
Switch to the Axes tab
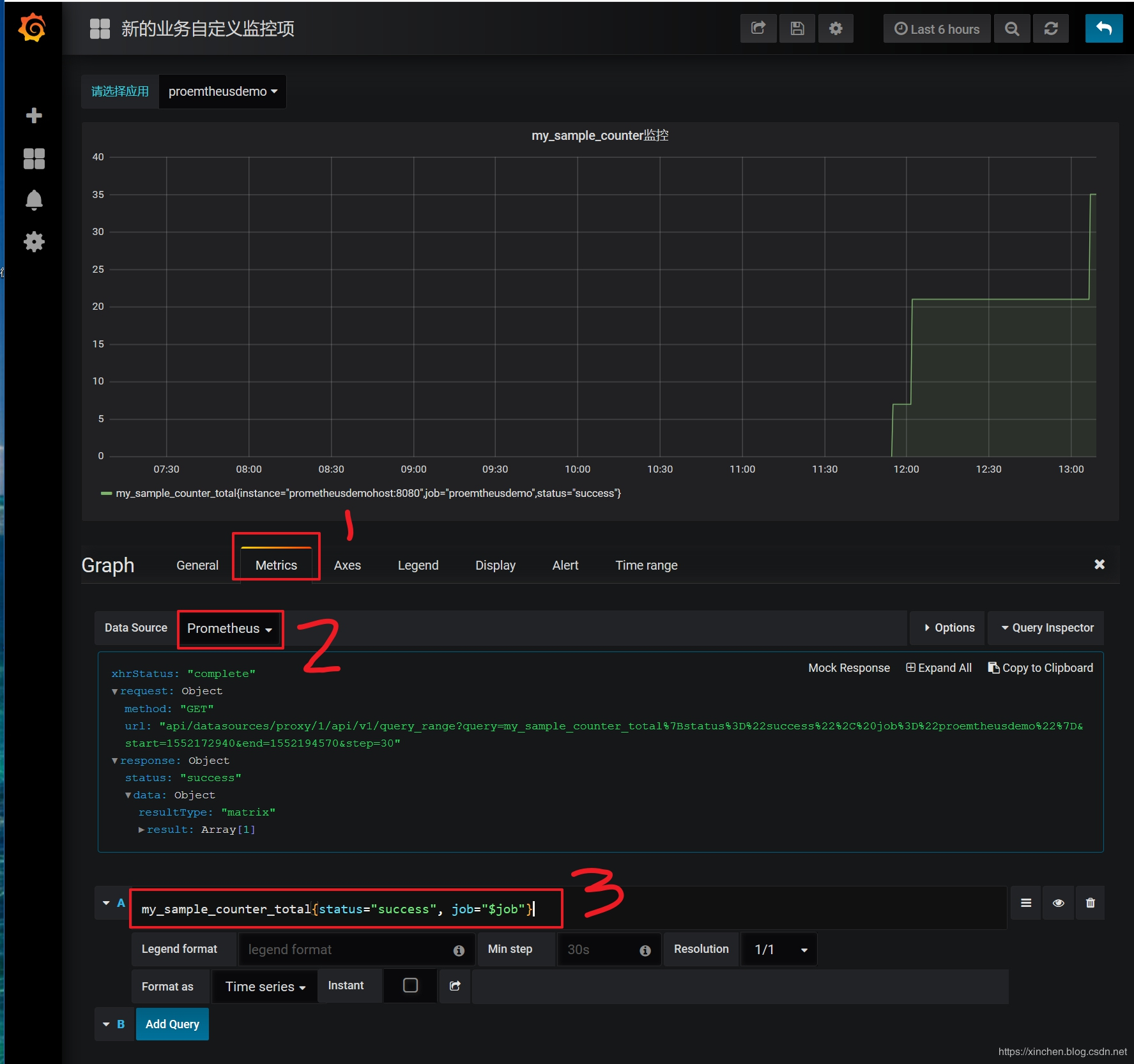[x=348, y=566]
